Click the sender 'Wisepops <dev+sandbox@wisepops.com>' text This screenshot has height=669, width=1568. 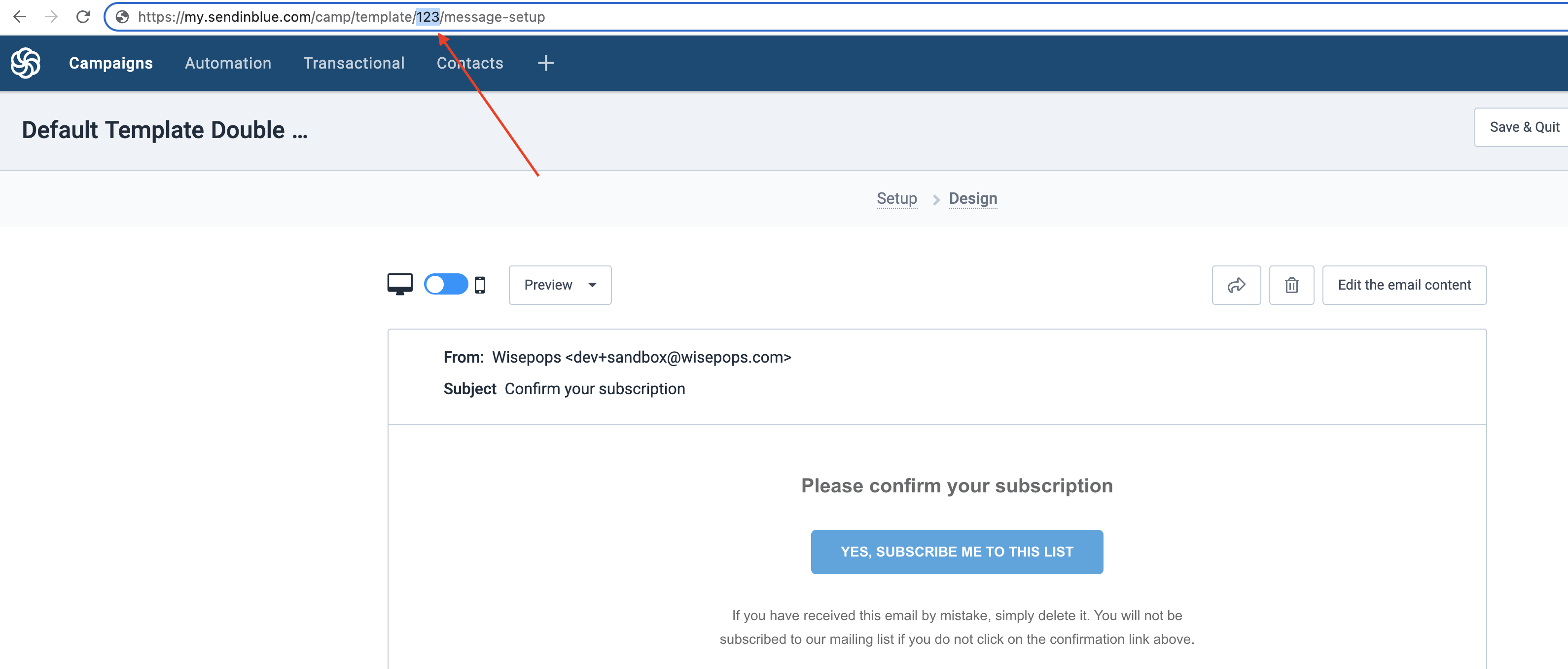[x=641, y=358]
